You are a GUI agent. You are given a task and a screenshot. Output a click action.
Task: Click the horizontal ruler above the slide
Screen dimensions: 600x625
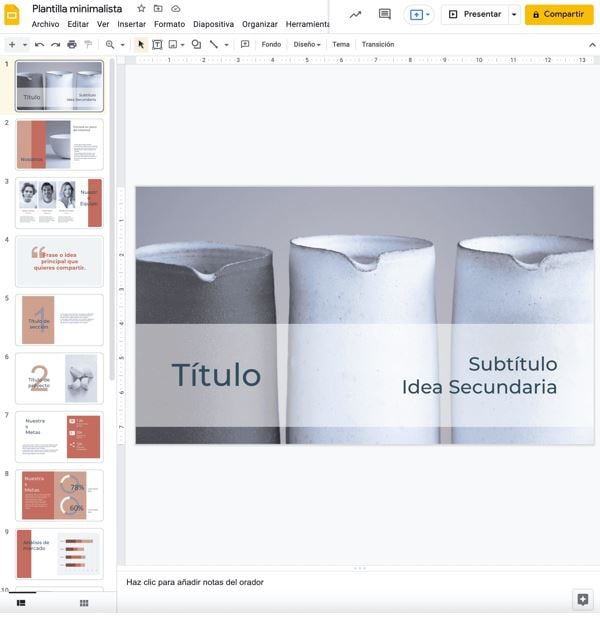[x=365, y=60]
